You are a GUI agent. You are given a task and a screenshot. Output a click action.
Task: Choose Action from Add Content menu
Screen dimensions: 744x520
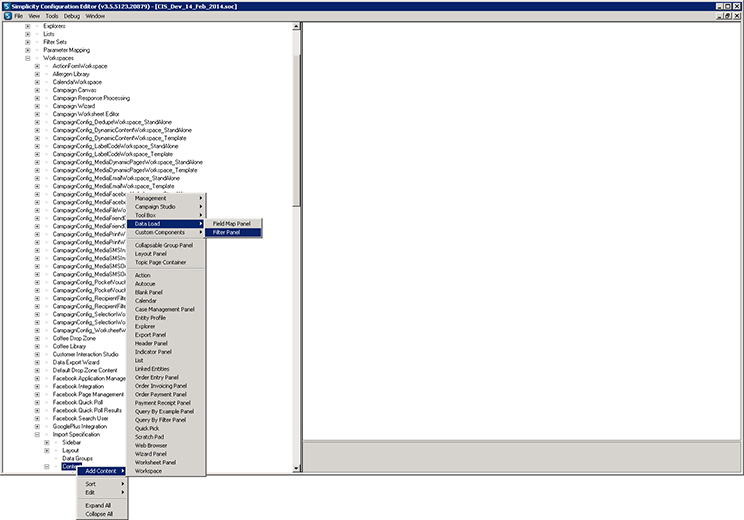166,275
